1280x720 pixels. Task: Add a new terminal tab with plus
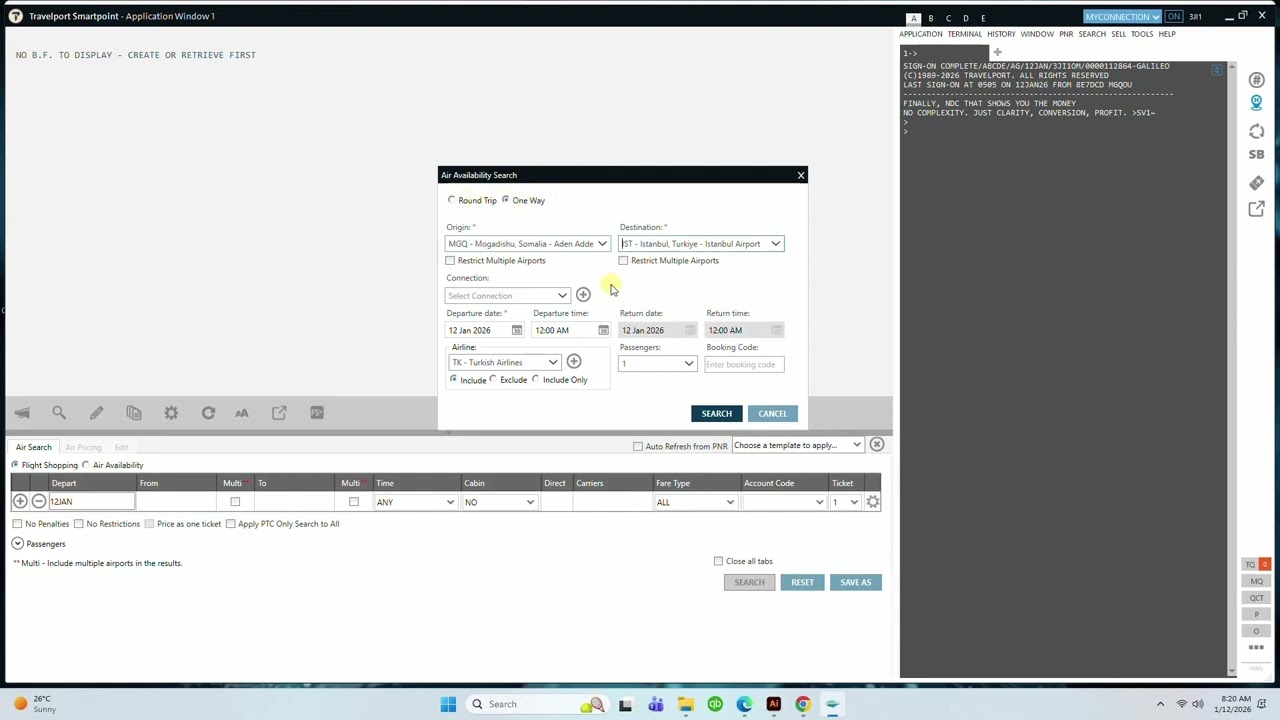tap(997, 52)
